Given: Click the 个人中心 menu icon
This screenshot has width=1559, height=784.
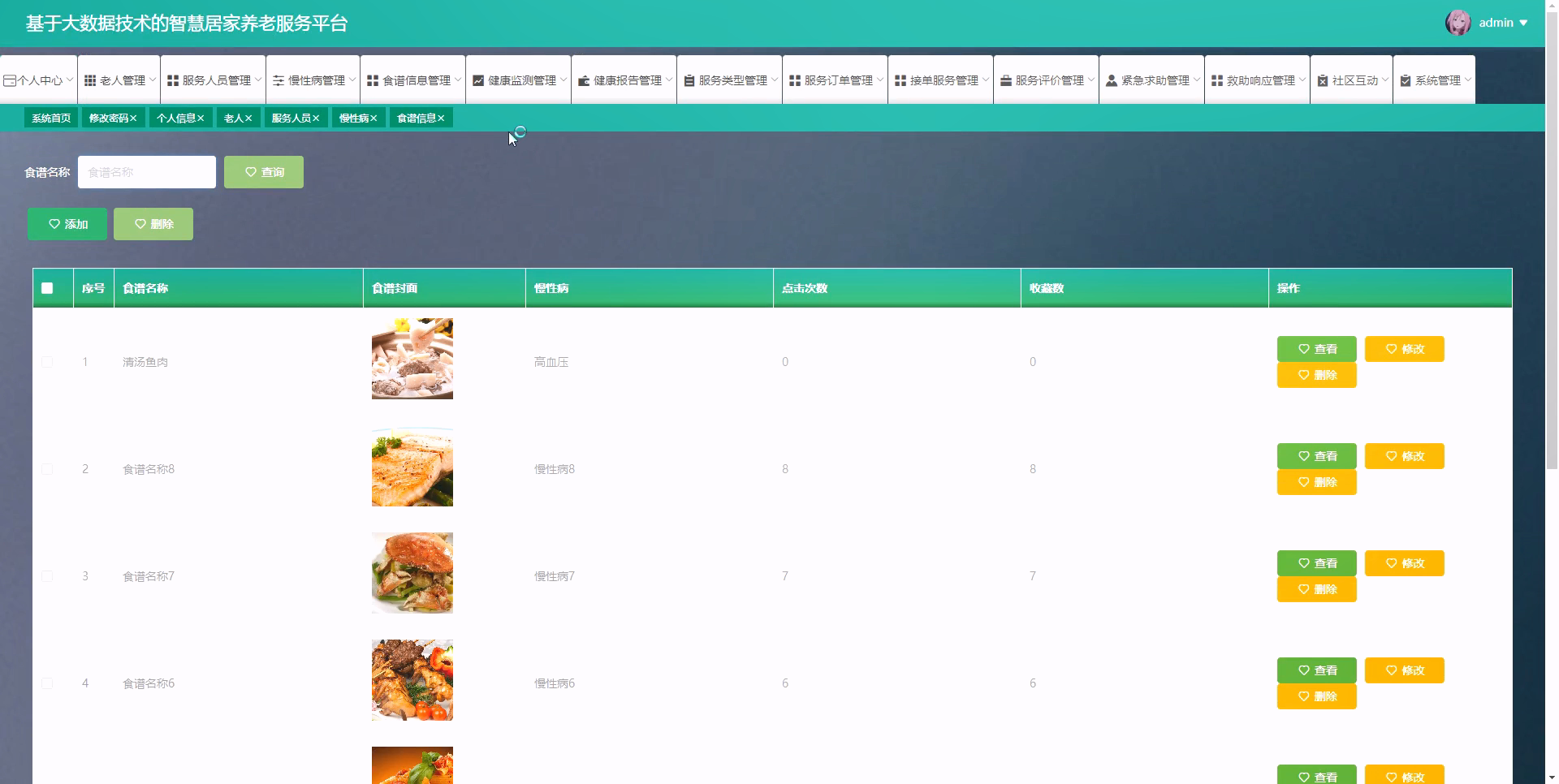Looking at the screenshot, I should (x=10, y=80).
